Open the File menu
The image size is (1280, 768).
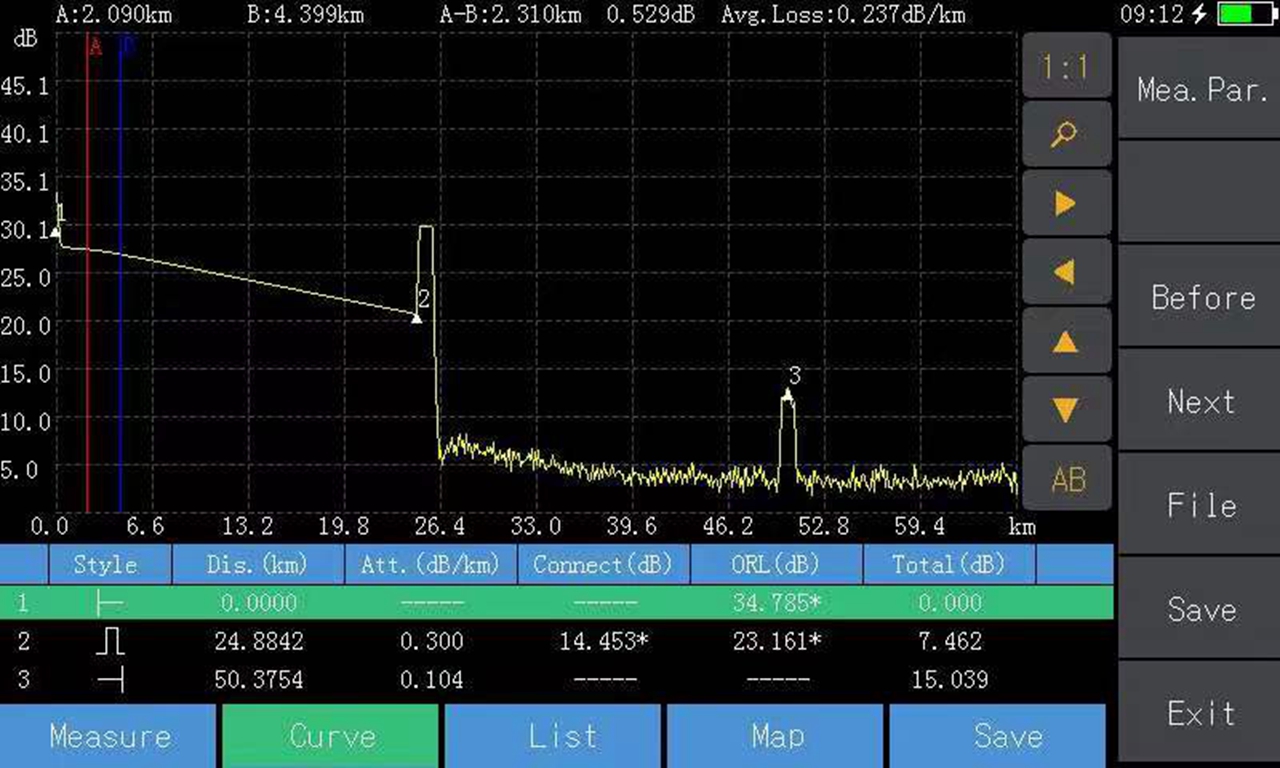1201,506
